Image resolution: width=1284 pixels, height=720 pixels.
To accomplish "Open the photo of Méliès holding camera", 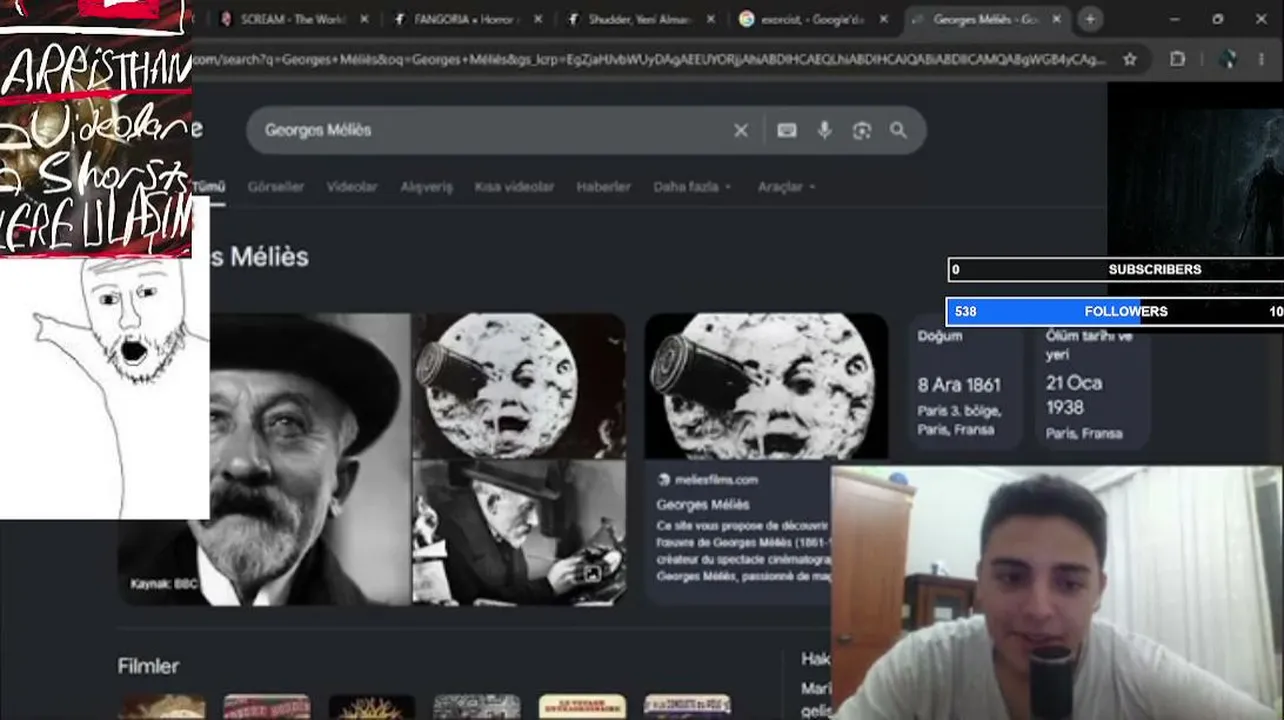I will tap(519, 533).
